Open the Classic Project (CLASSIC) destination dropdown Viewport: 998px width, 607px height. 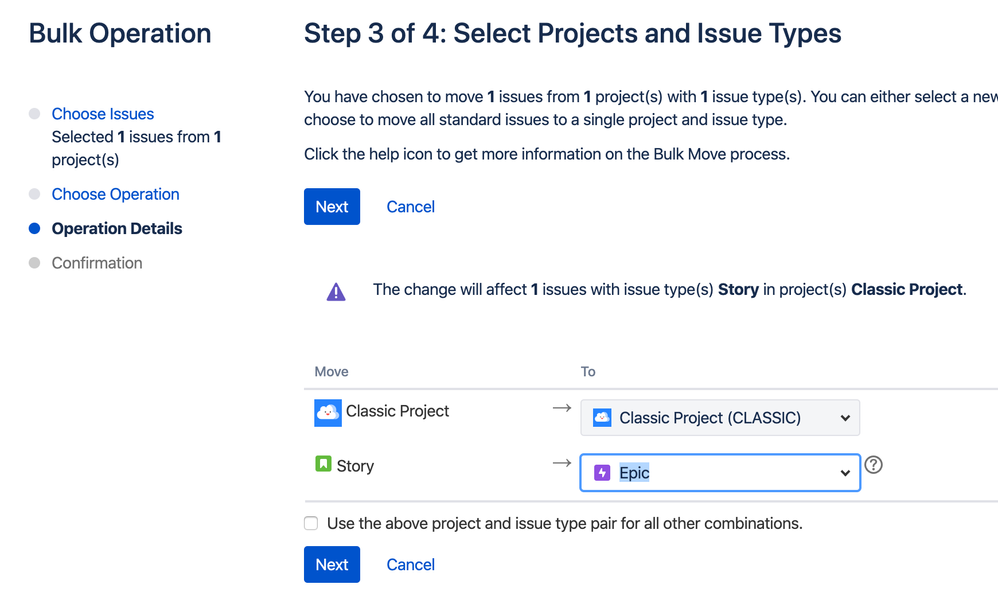[720, 418]
